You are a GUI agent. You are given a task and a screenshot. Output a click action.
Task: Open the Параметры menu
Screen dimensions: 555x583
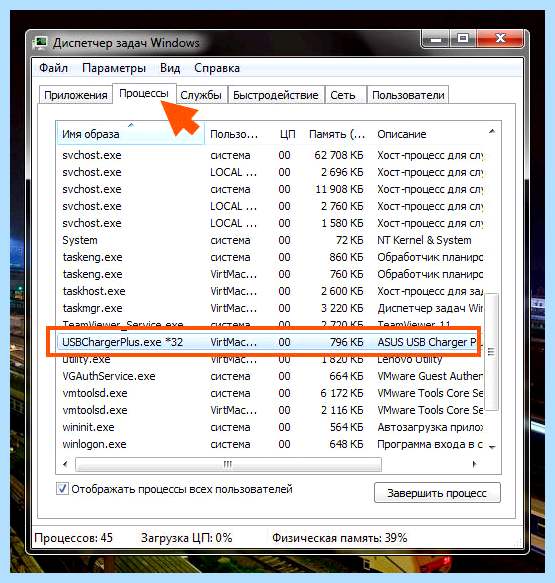[114, 68]
